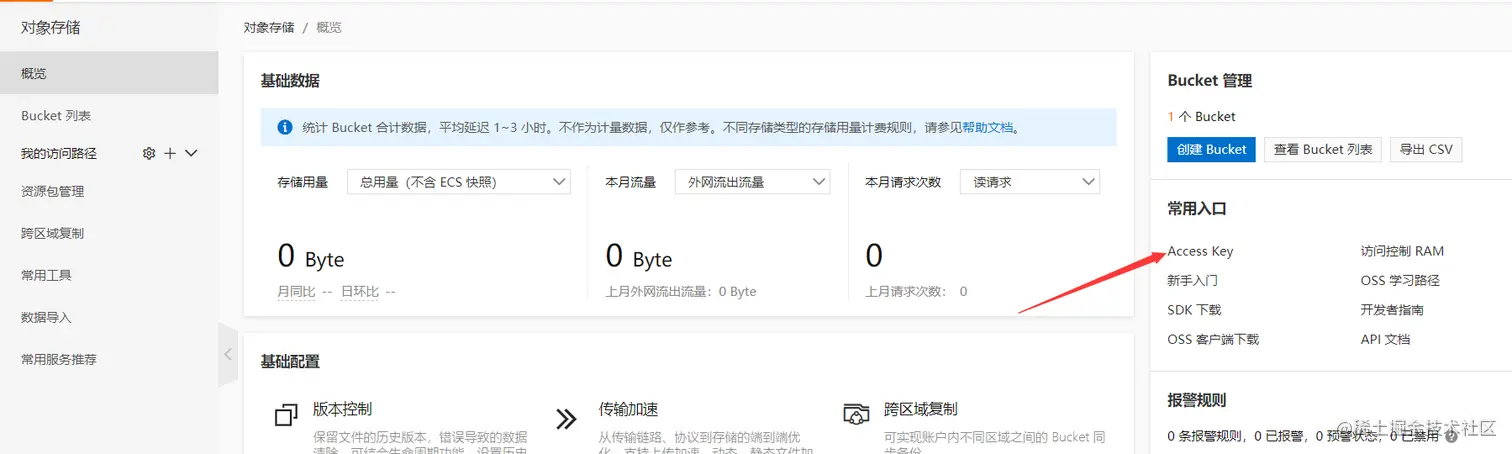The height and width of the screenshot is (454, 1512).
Task: Click the 日环比 label under storage usage
Action: (x=360, y=291)
